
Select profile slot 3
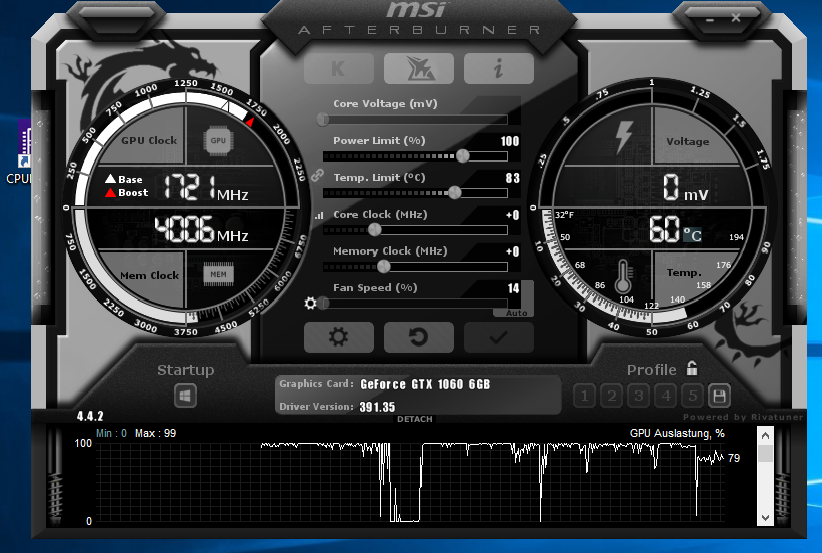(x=639, y=396)
